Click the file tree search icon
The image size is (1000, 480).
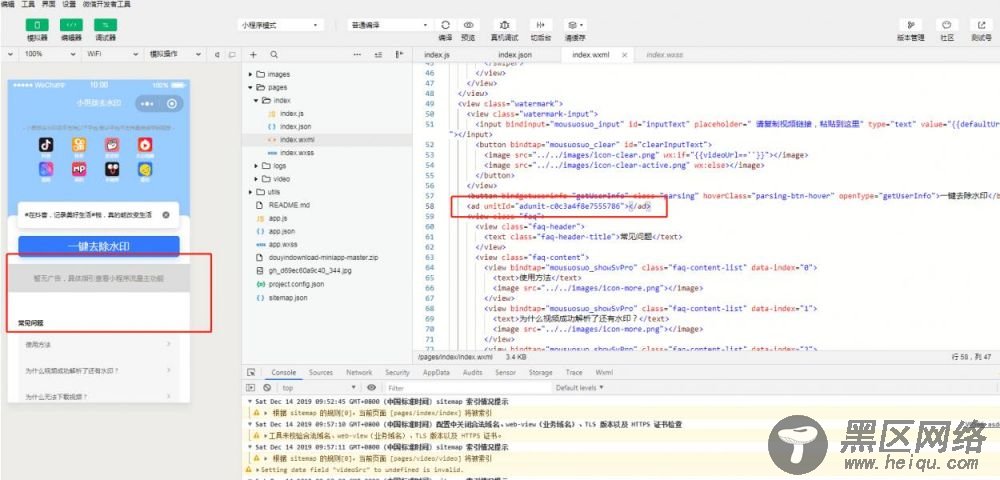274,55
